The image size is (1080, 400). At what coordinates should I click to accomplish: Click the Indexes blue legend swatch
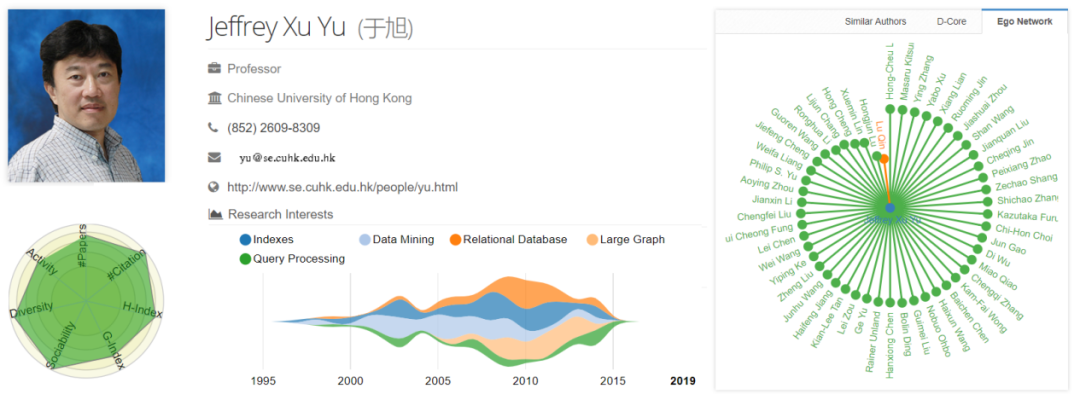(245, 240)
